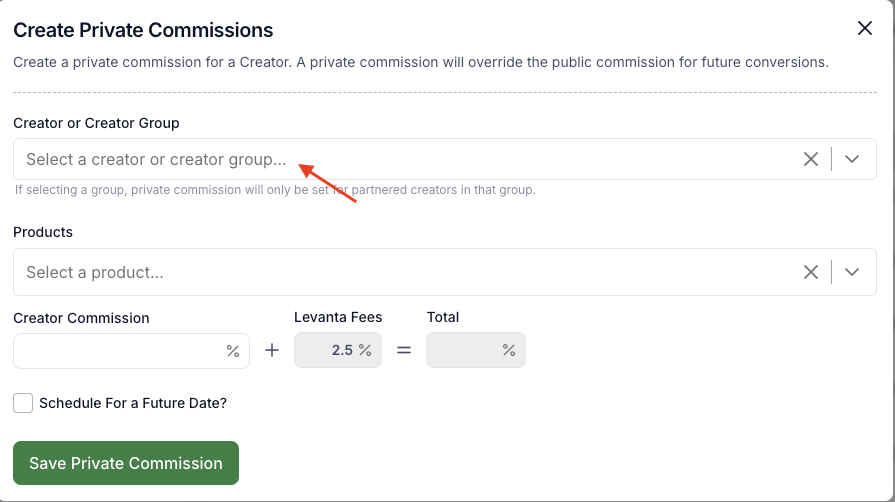Clear the creator or creator group selection
The image size is (895, 502).
tap(811, 160)
